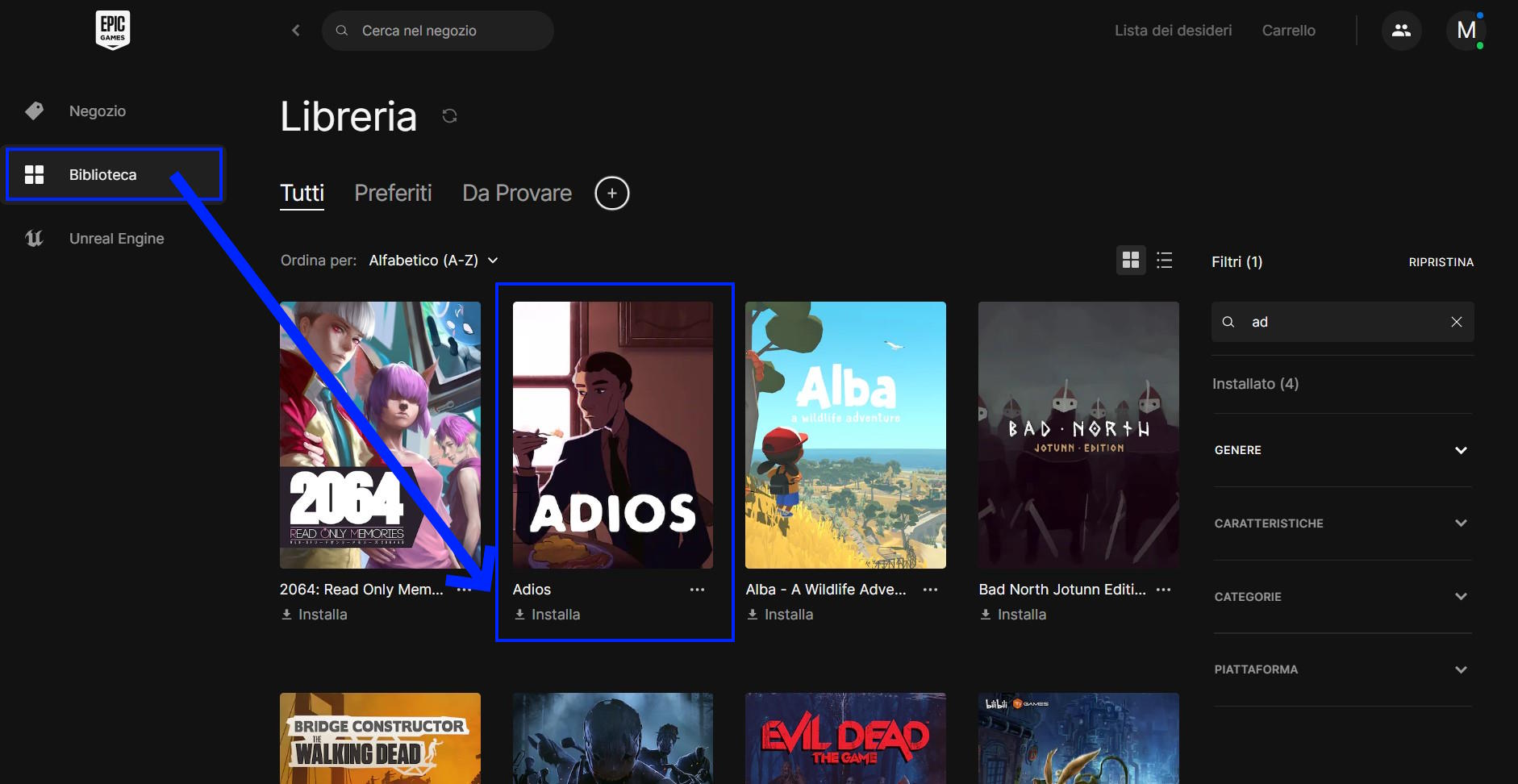Open Lista dei desideri link

(1173, 31)
